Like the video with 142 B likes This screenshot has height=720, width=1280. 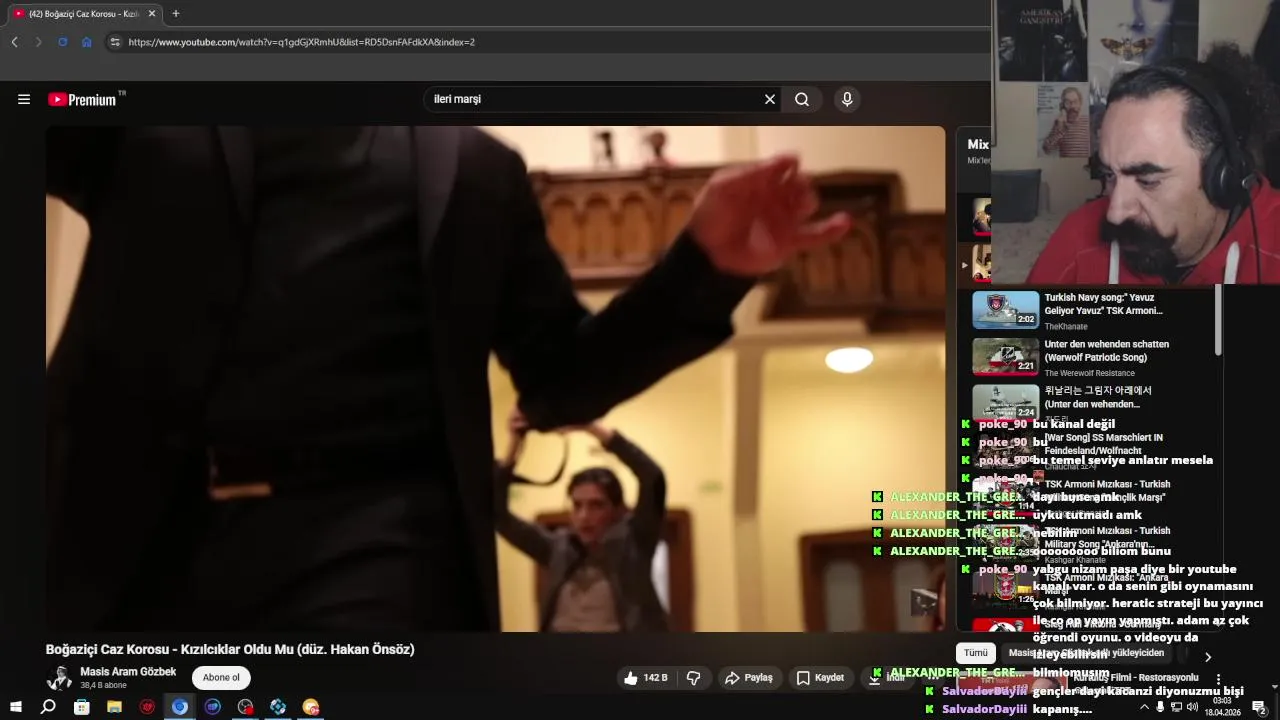coord(646,678)
